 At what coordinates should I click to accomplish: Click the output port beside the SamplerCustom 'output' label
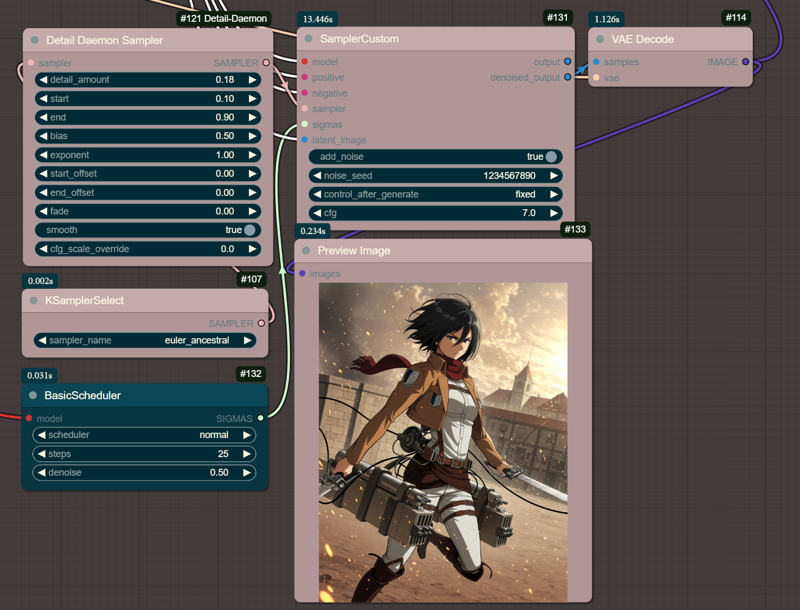pos(567,62)
